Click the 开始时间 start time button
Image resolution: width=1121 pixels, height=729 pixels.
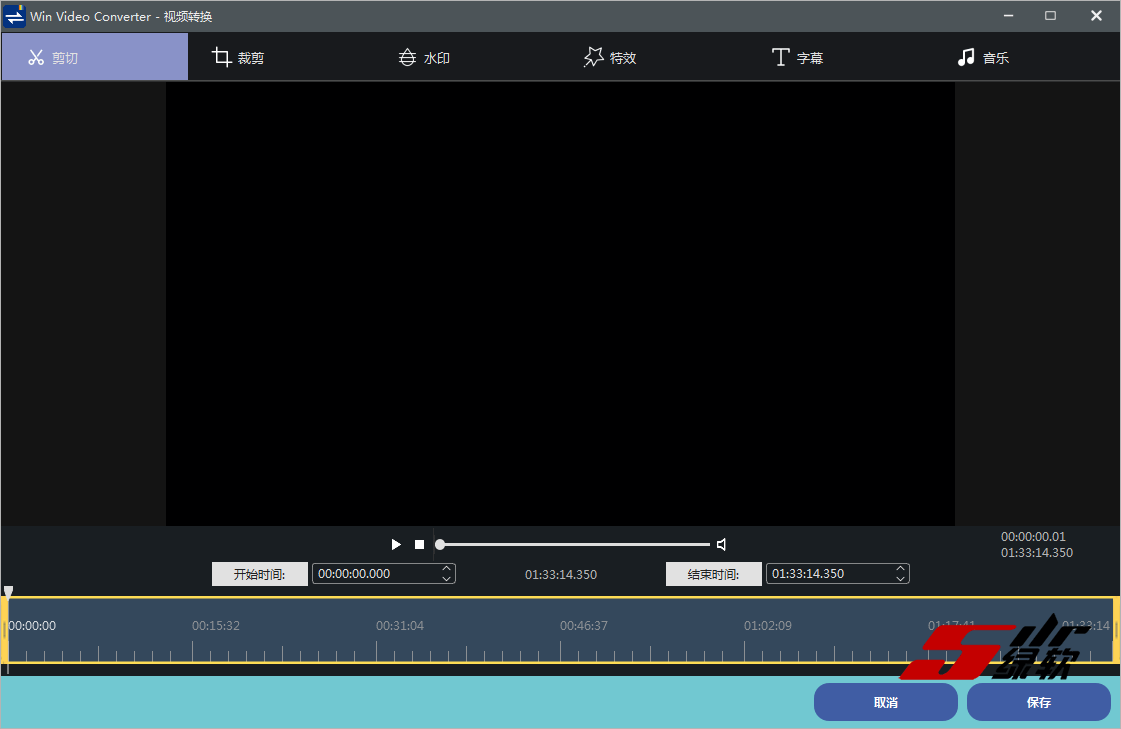259,574
